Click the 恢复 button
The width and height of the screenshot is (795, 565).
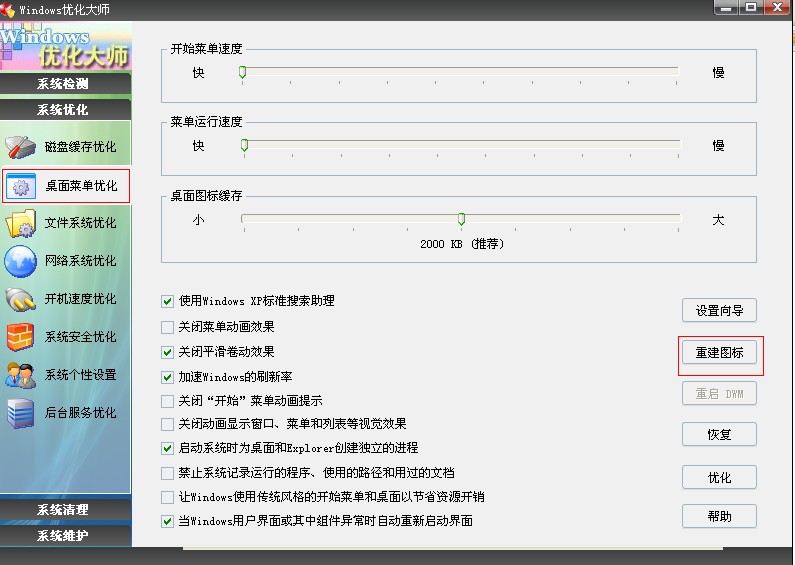pyautogui.click(x=719, y=435)
